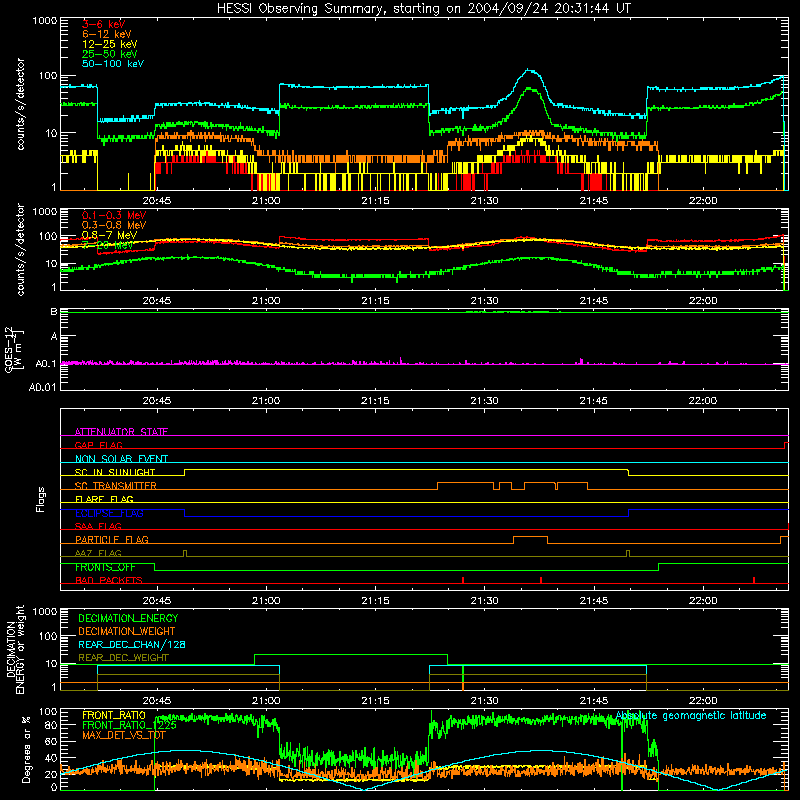Select the 3-6 keV legend label
This screenshot has height=800, width=800.
pyautogui.click(x=103, y=24)
